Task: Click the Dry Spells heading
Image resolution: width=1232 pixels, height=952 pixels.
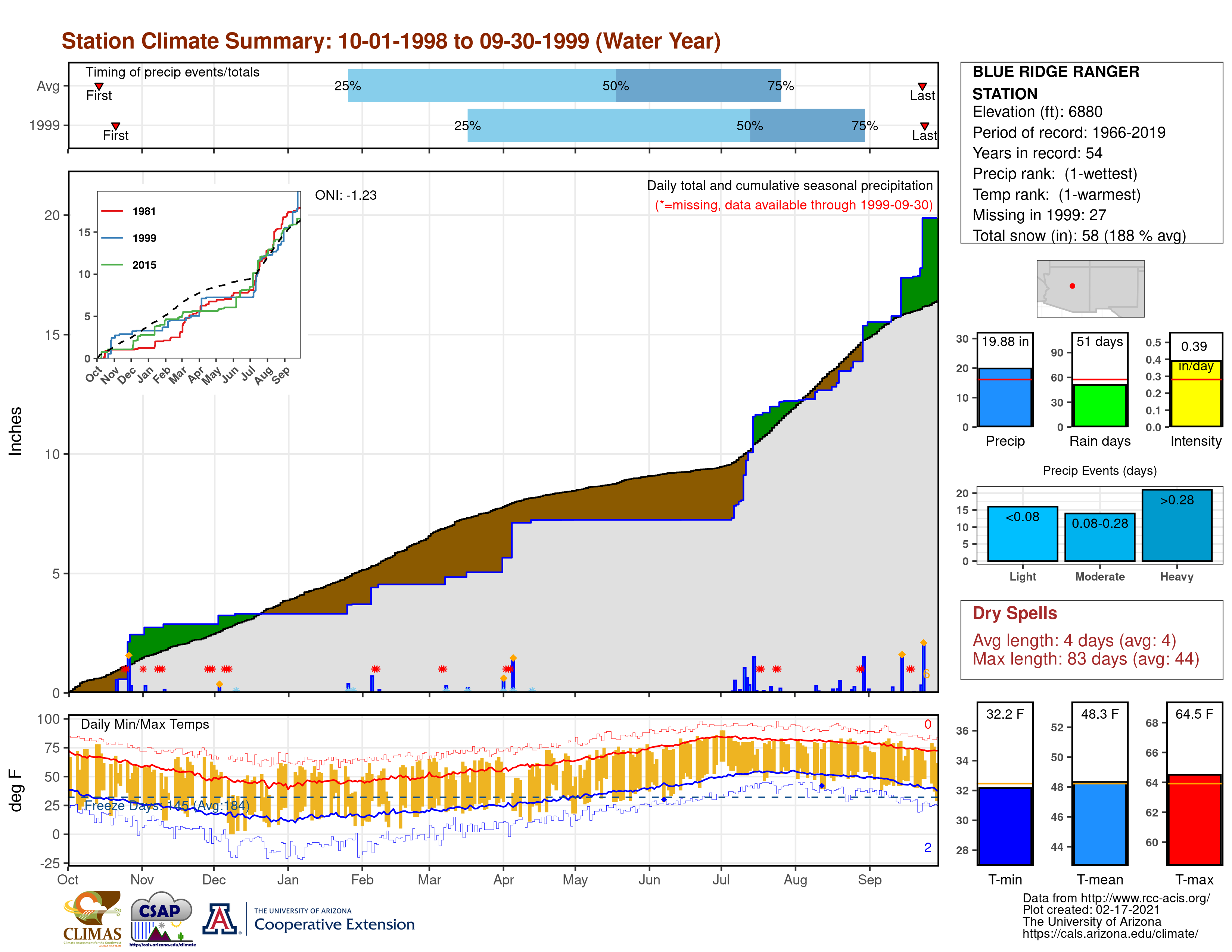Action: [1014, 613]
